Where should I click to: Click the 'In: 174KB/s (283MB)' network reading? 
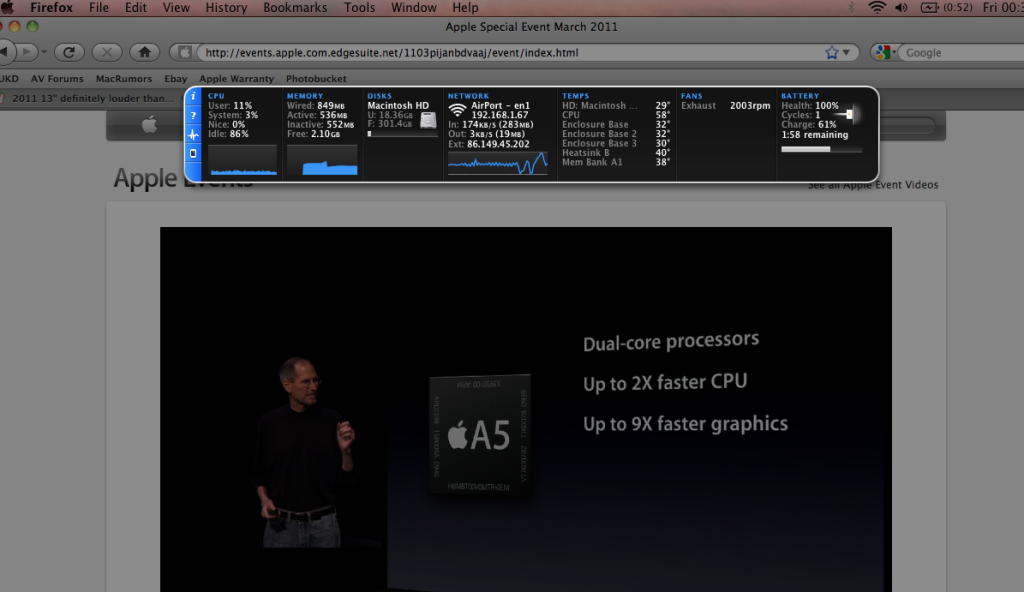490,124
